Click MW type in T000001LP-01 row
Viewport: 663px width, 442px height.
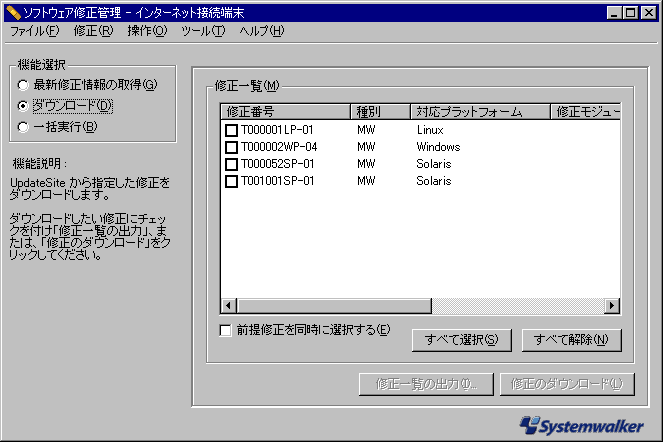pos(366,130)
